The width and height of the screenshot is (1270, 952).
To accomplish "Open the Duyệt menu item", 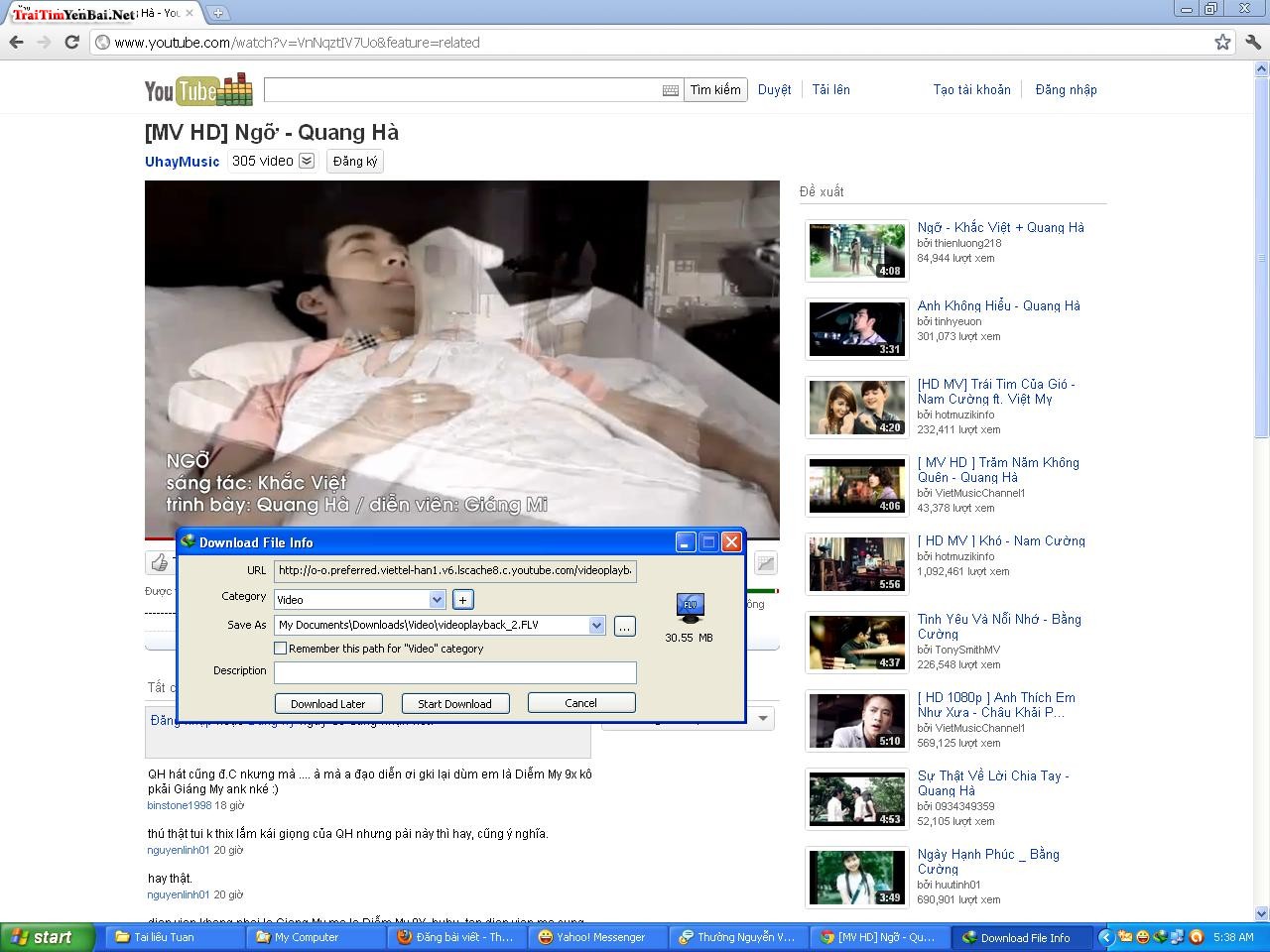I will coord(775,89).
